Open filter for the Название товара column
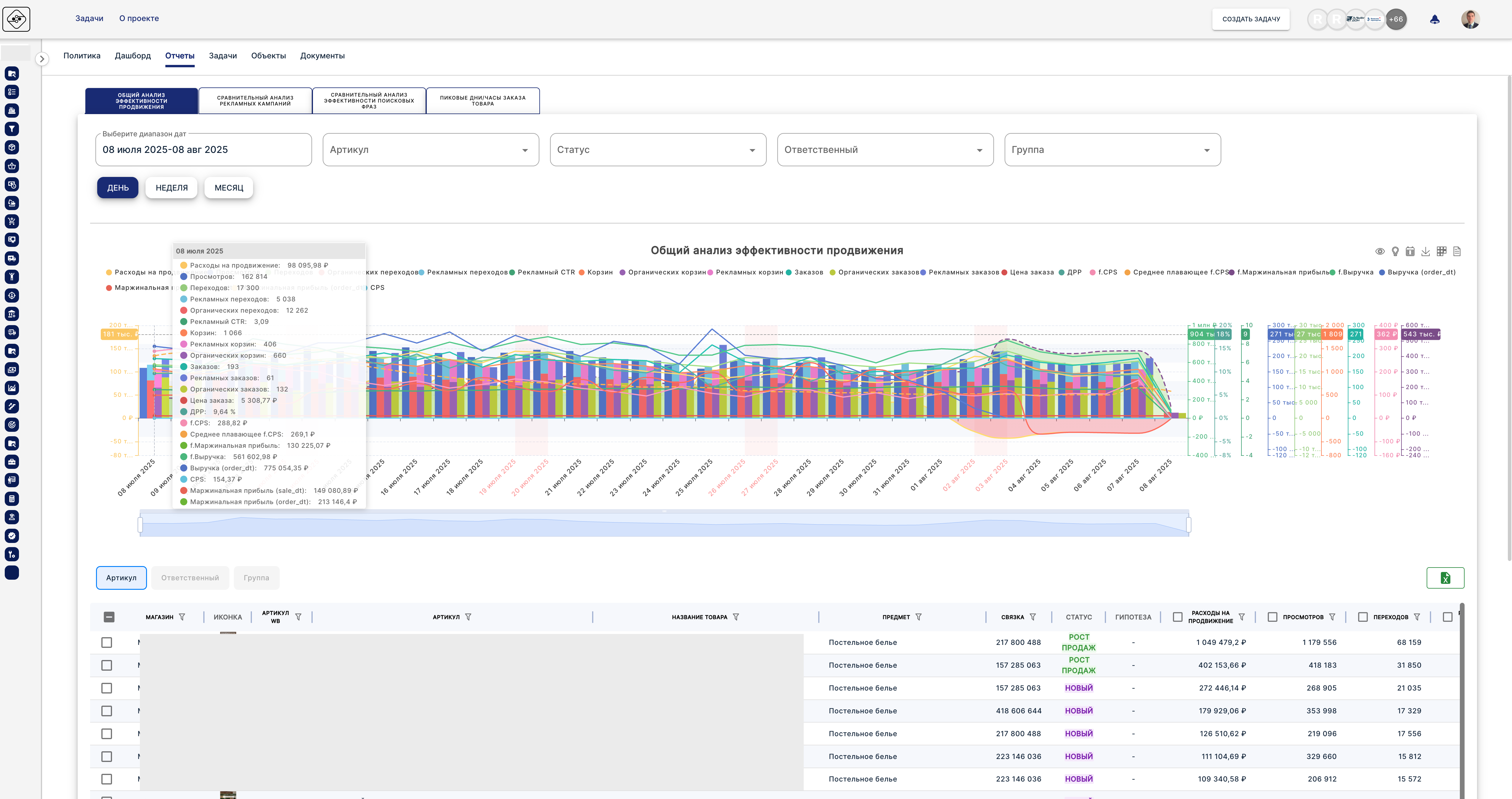 coord(736,617)
